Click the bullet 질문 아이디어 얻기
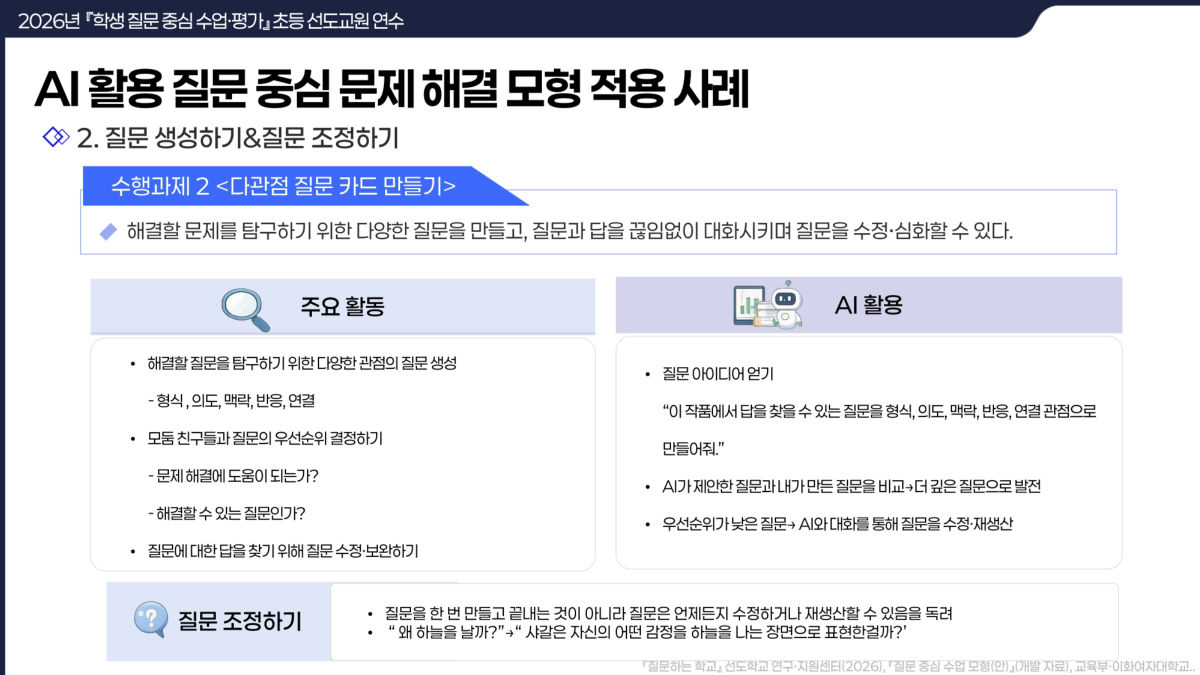 pos(718,374)
